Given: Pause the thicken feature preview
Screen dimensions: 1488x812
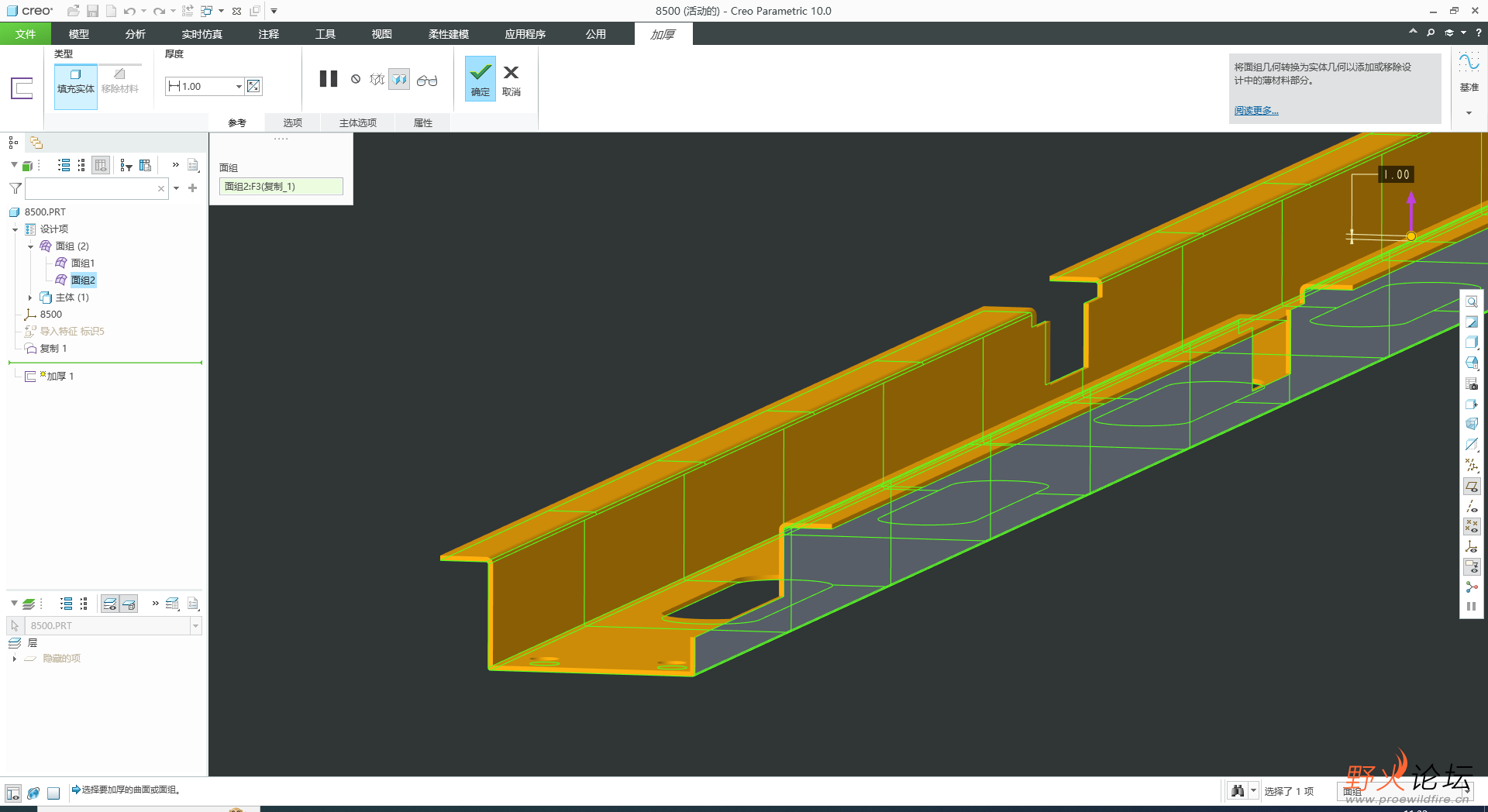Looking at the screenshot, I should pos(329,79).
